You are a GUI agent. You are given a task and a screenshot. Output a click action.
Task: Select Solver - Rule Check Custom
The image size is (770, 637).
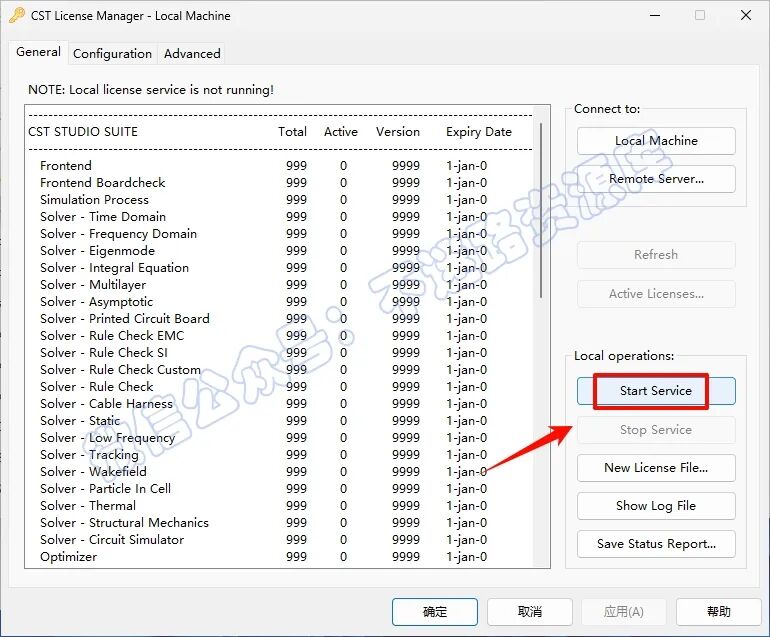coord(280,369)
